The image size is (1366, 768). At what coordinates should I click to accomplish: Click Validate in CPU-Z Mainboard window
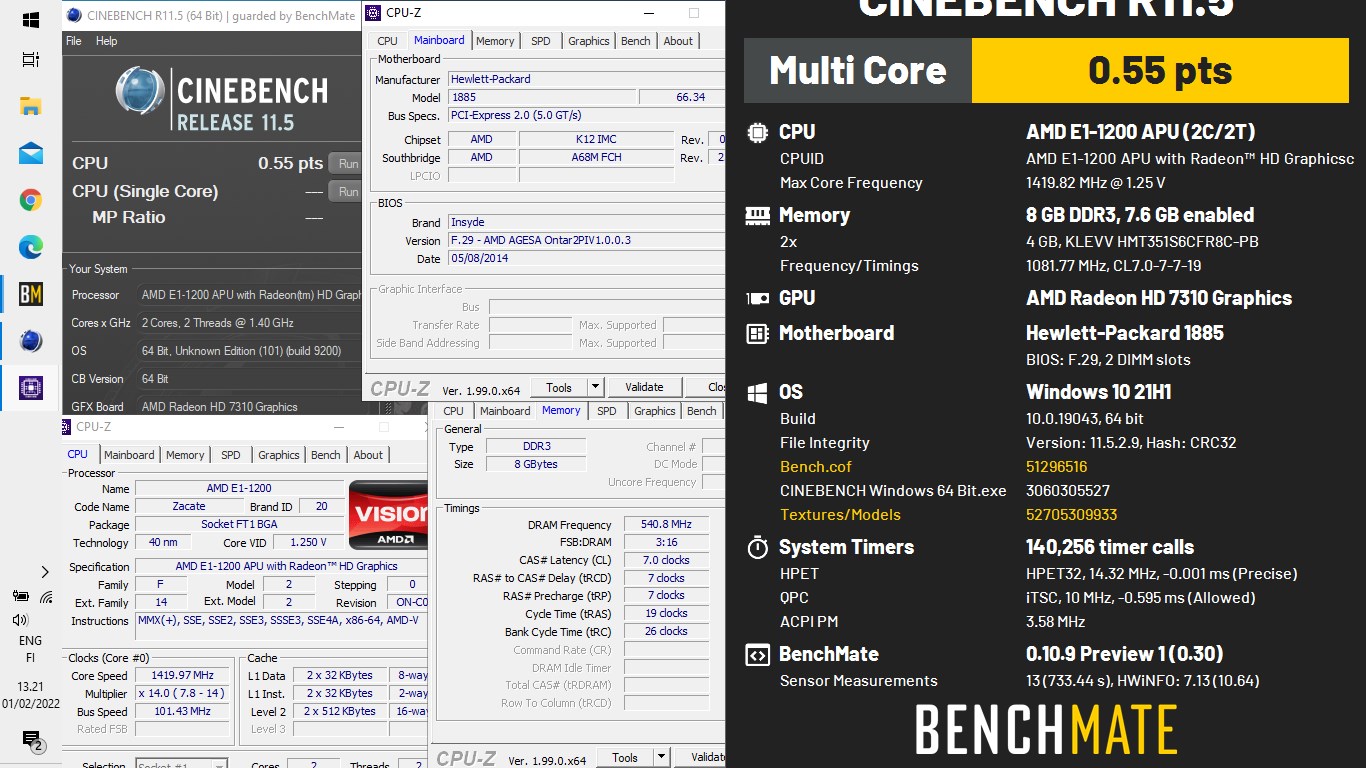click(644, 387)
